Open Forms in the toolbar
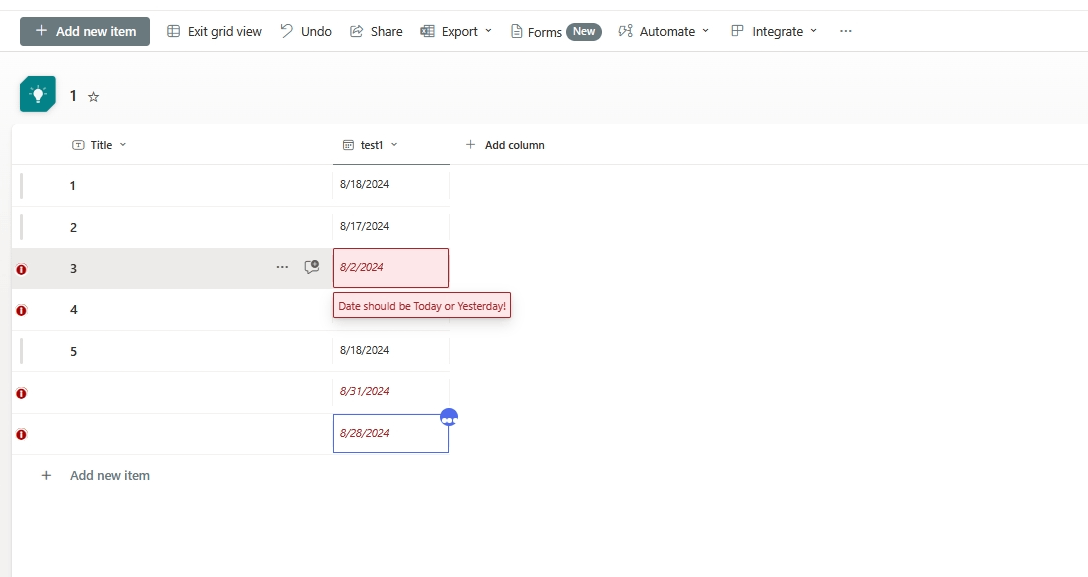The width and height of the screenshot is (1088, 577). point(556,31)
